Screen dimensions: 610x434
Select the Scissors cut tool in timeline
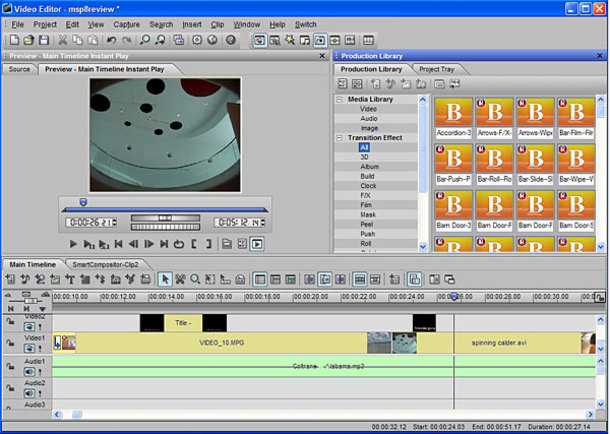[180, 279]
